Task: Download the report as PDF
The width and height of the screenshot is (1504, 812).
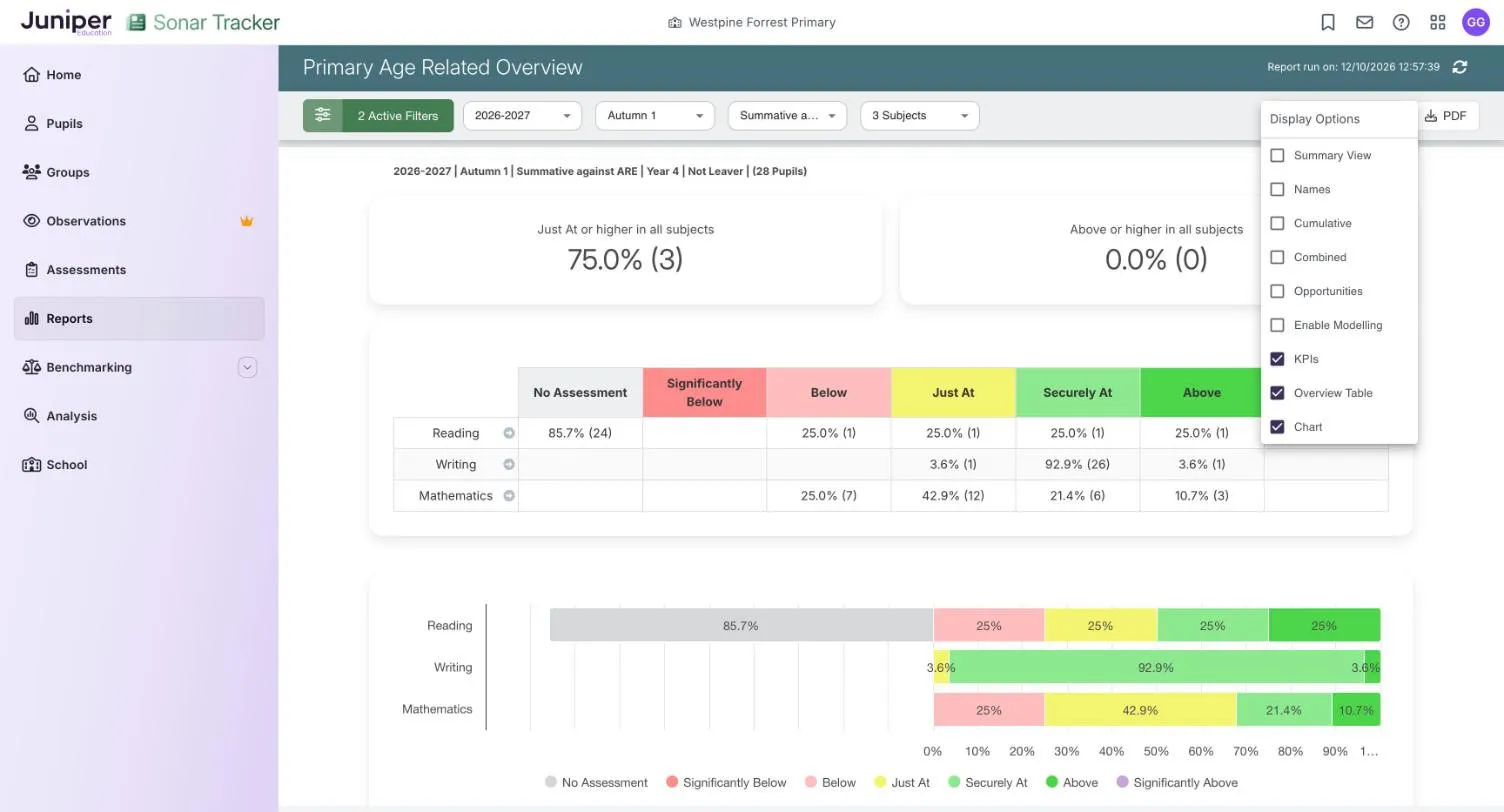Action: (1447, 116)
